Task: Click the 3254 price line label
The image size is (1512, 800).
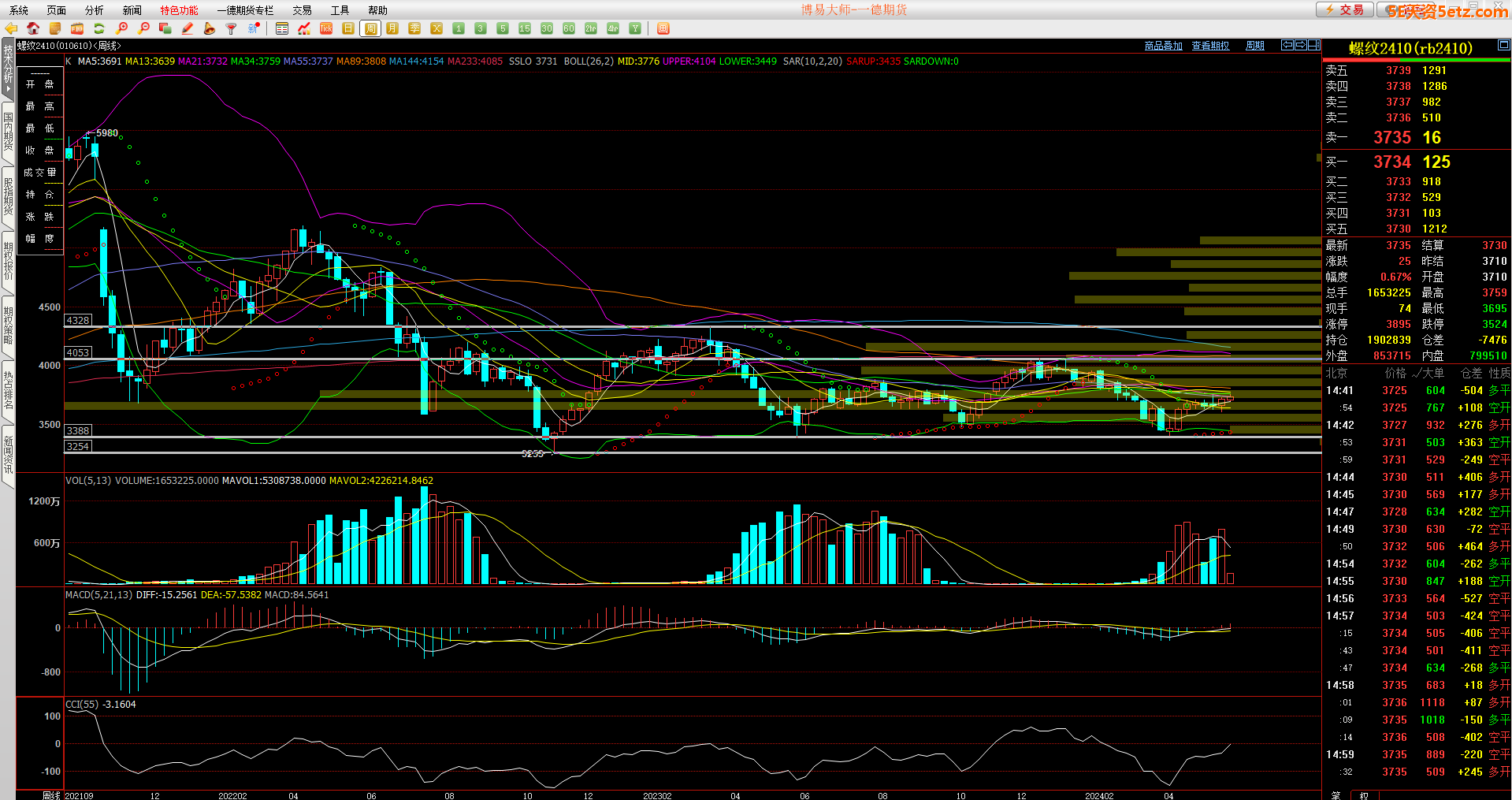Action: click(78, 447)
